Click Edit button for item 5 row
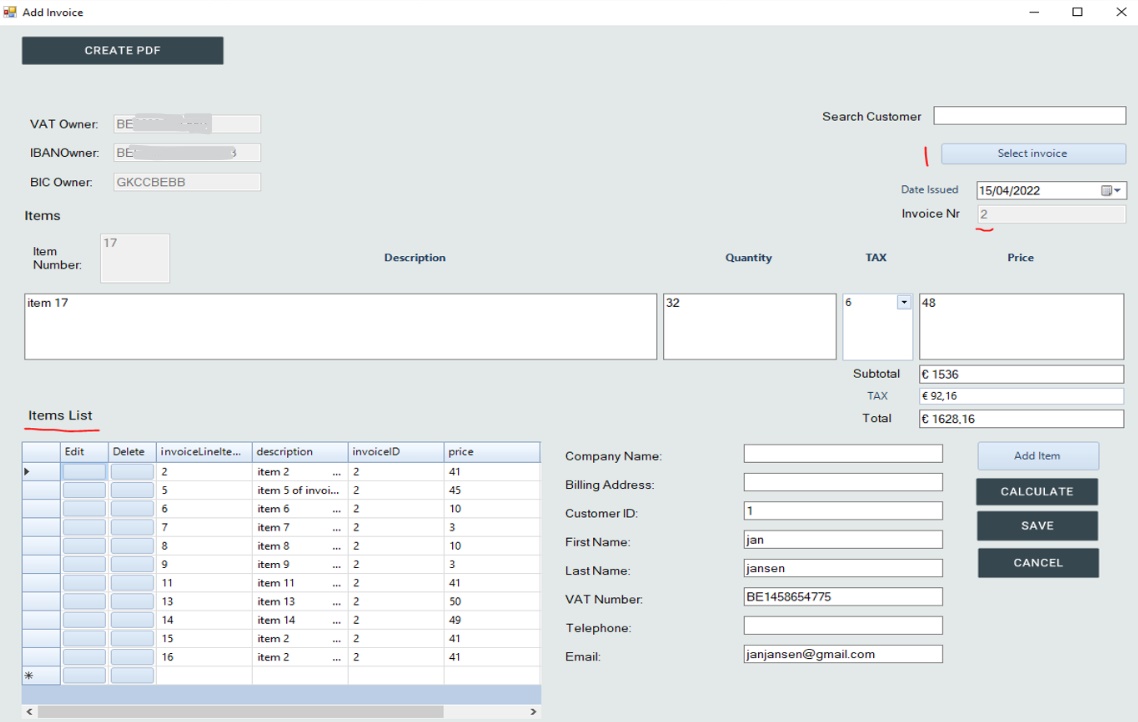The width and height of the screenshot is (1138, 722). tap(83, 490)
